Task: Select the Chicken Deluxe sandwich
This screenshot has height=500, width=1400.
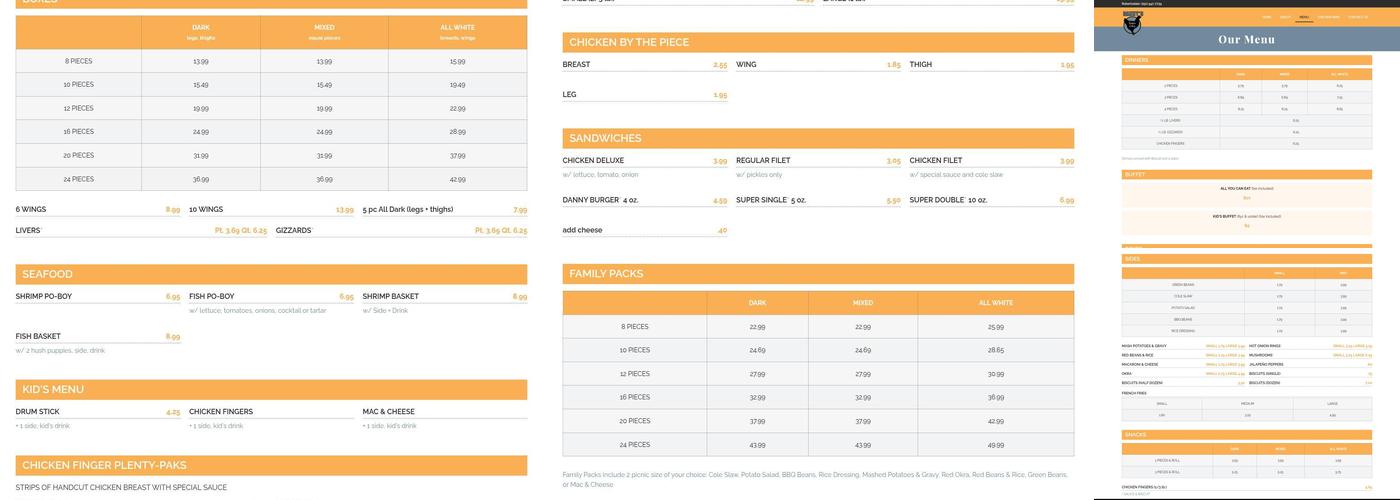Action: point(593,160)
